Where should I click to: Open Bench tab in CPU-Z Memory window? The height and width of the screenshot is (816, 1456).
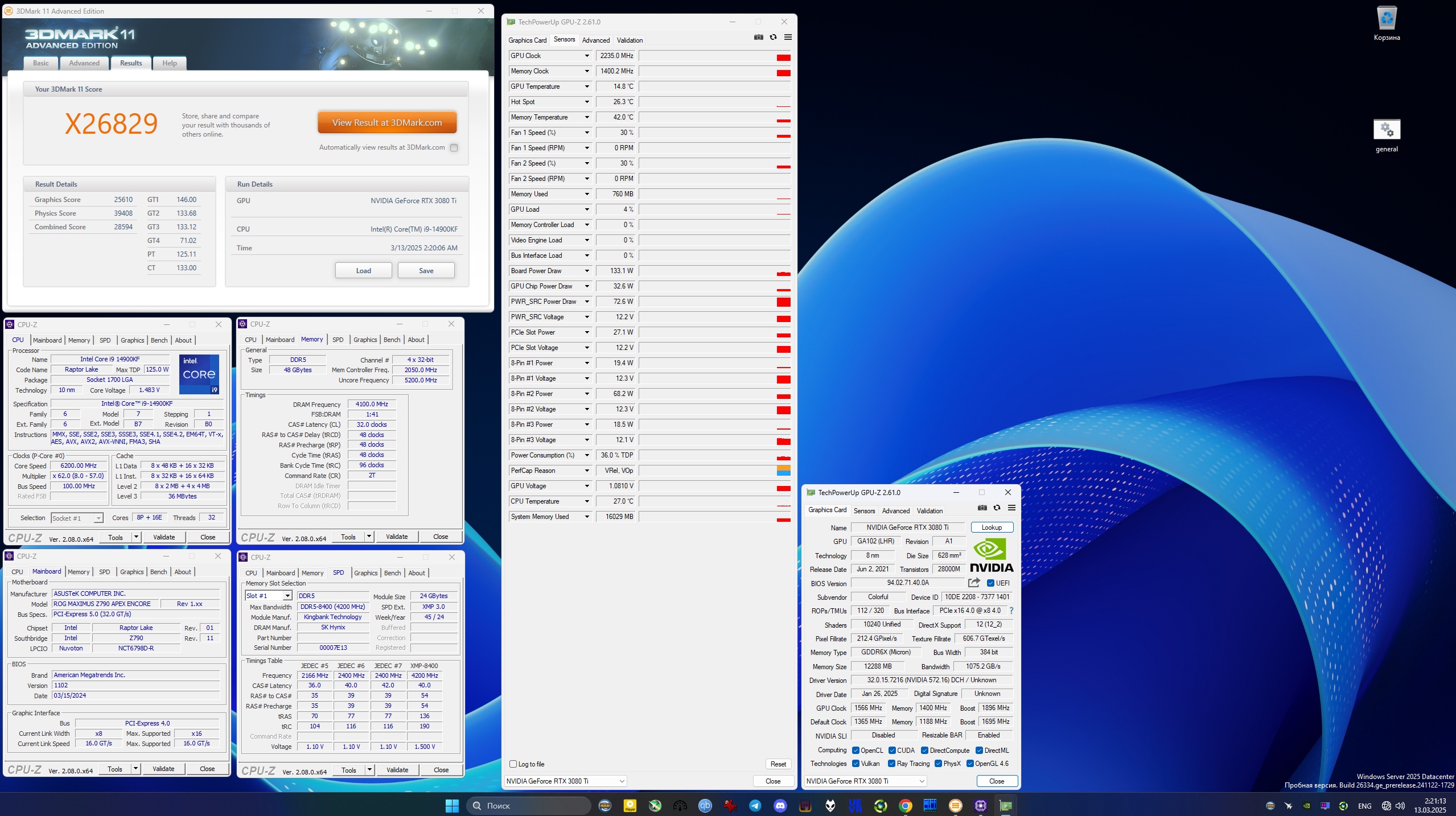coord(392,340)
